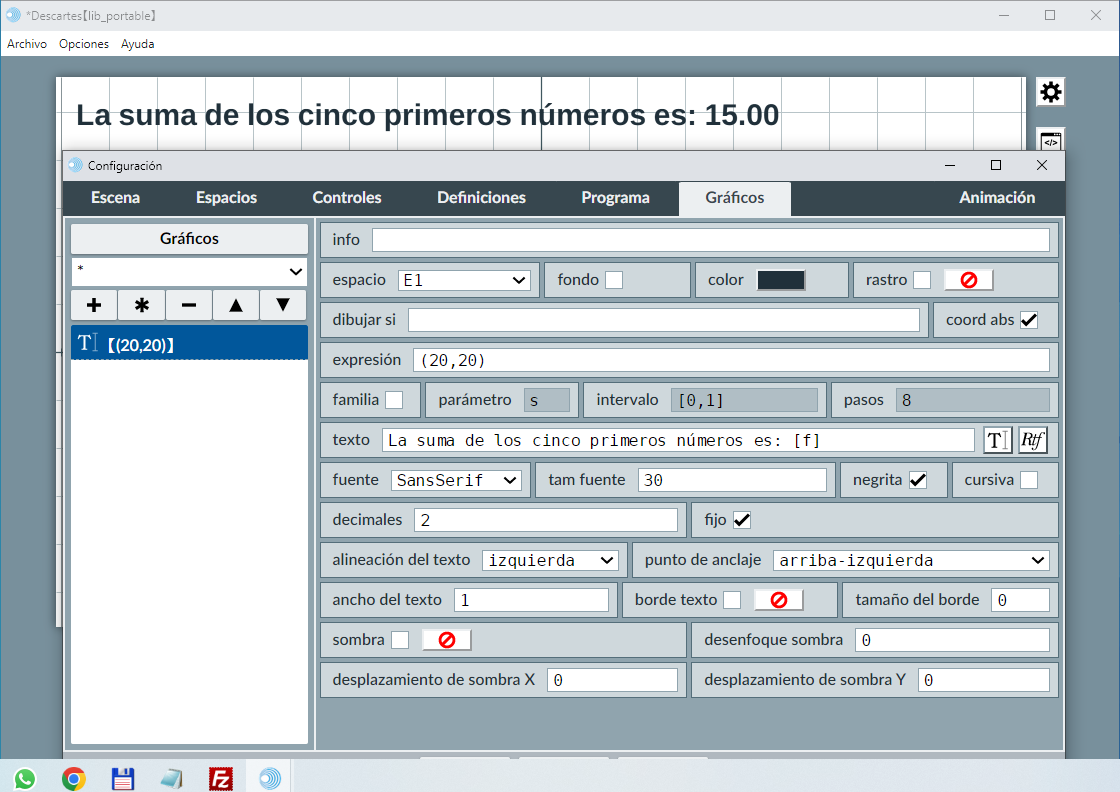Open the plain text editor icon
This screenshot has height=792, width=1120.
[x=997, y=440]
